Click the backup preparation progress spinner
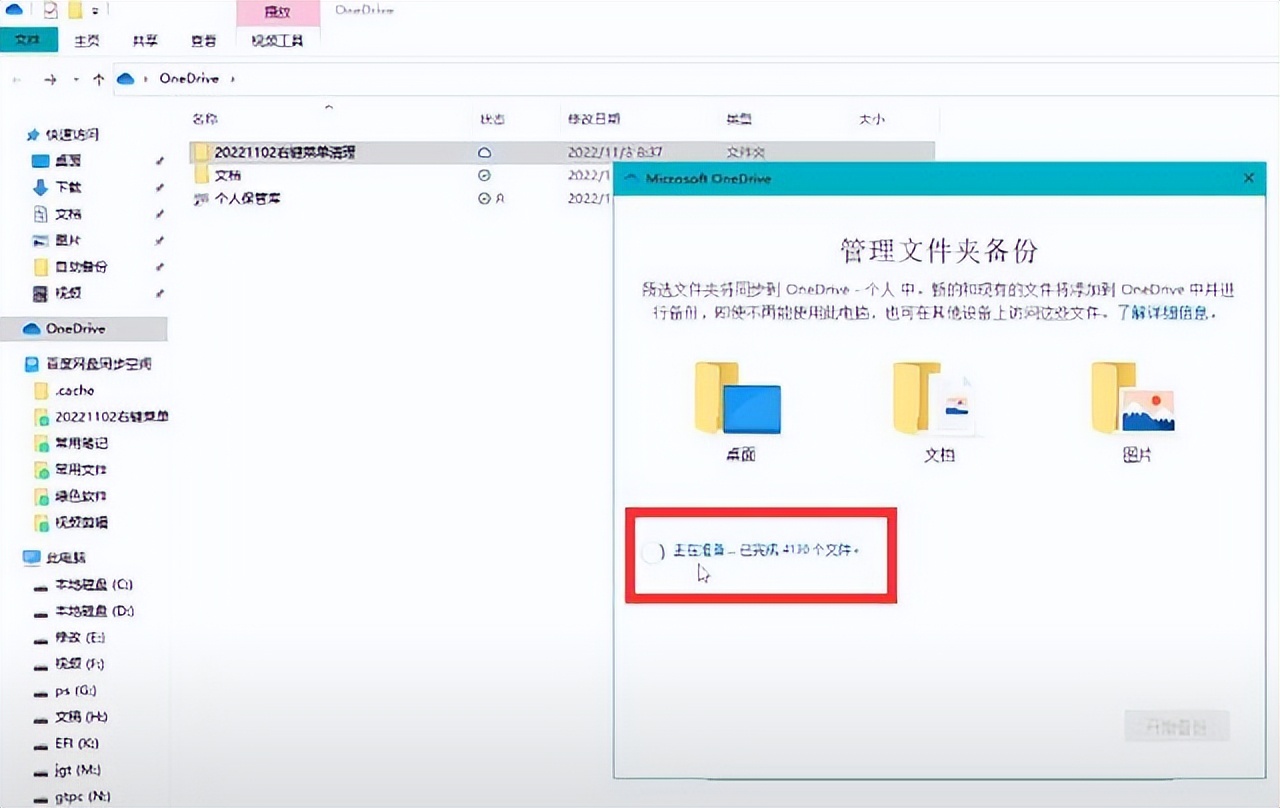Viewport: 1280px width, 808px height. pyautogui.click(x=651, y=552)
